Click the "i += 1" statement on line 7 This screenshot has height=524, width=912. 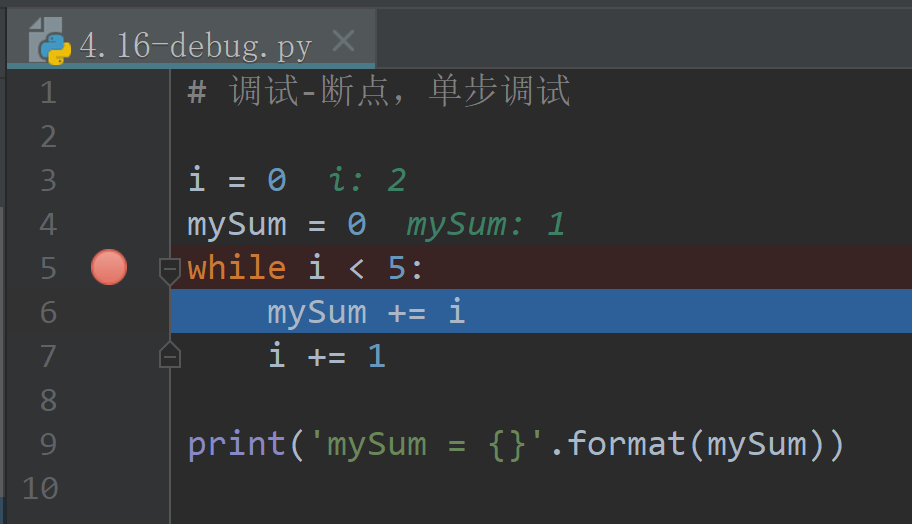tap(326, 356)
